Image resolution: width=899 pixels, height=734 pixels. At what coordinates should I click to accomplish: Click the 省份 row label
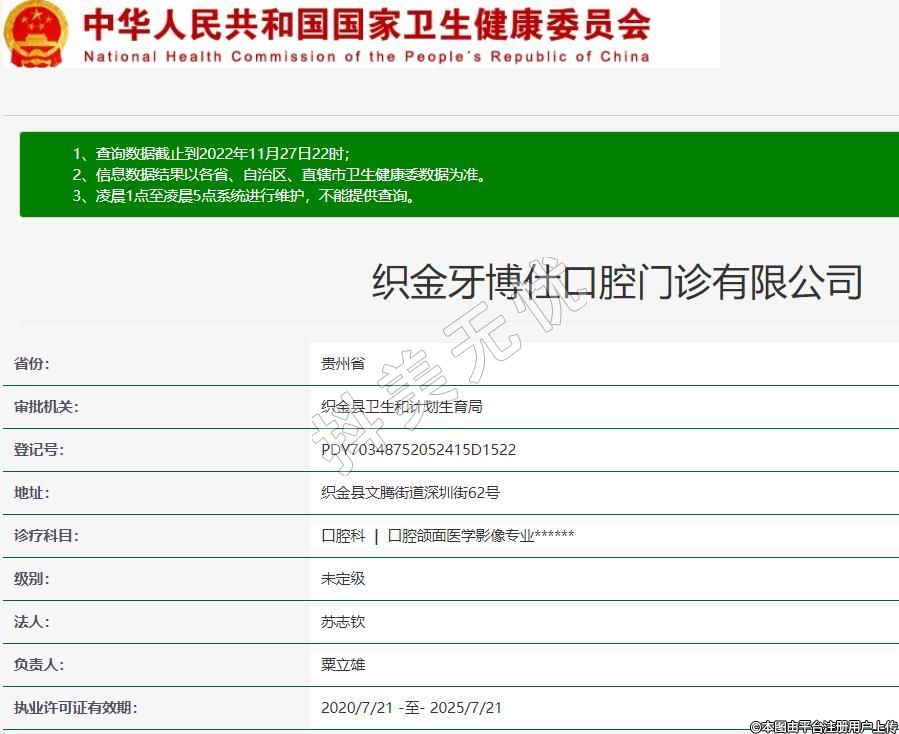point(31,364)
